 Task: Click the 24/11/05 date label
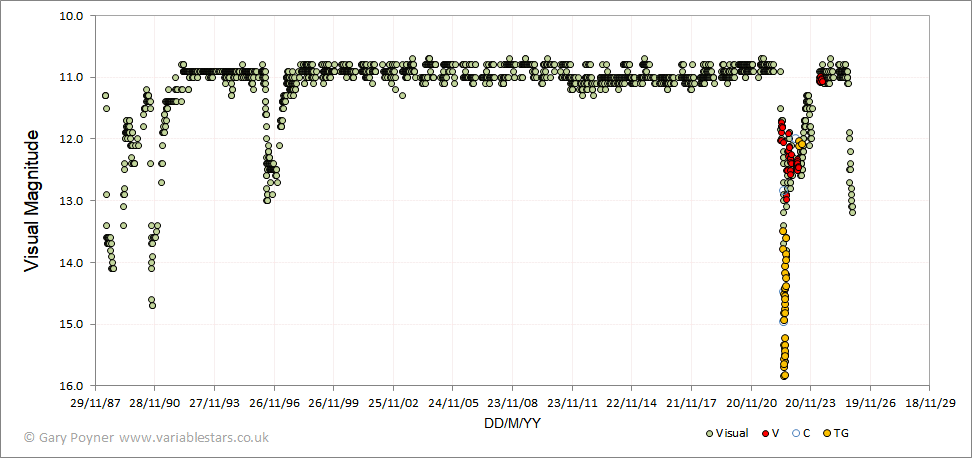(453, 403)
